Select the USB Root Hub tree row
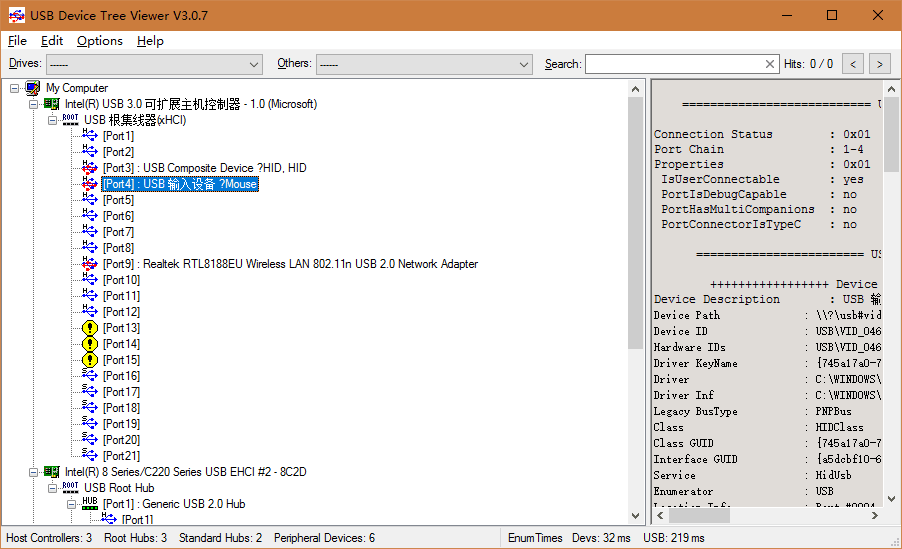The height and width of the screenshot is (549, 902). point(119,488)
